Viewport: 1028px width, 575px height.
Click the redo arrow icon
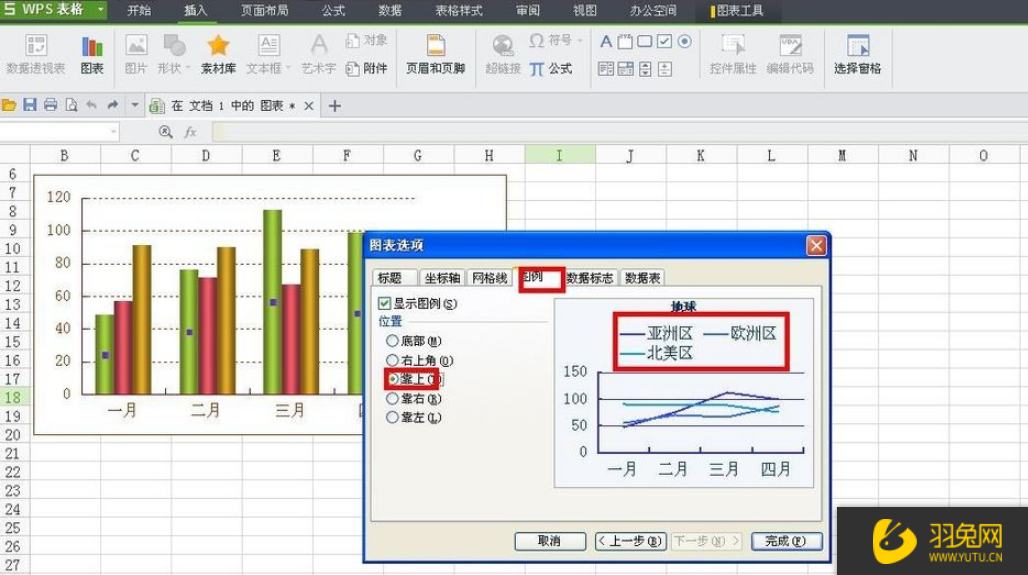pos(113,105)
